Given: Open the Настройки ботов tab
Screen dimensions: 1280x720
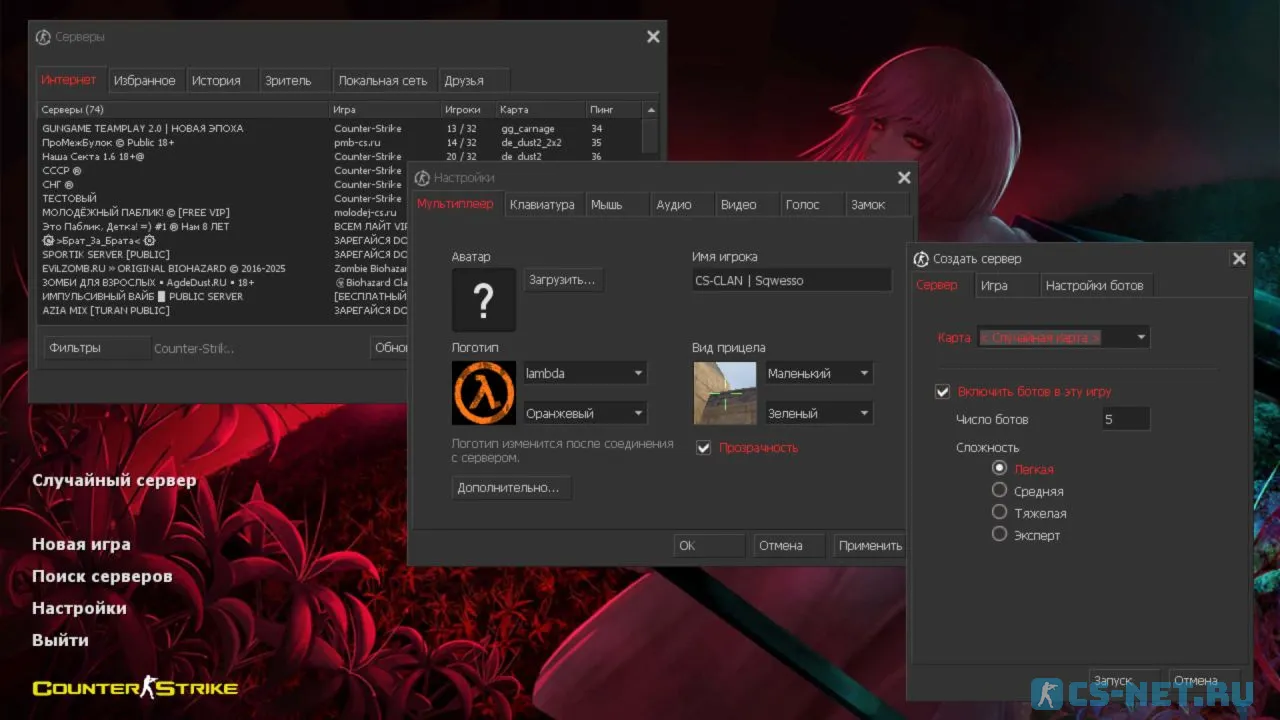Looking at the screenshot, I should point(1094,286).
